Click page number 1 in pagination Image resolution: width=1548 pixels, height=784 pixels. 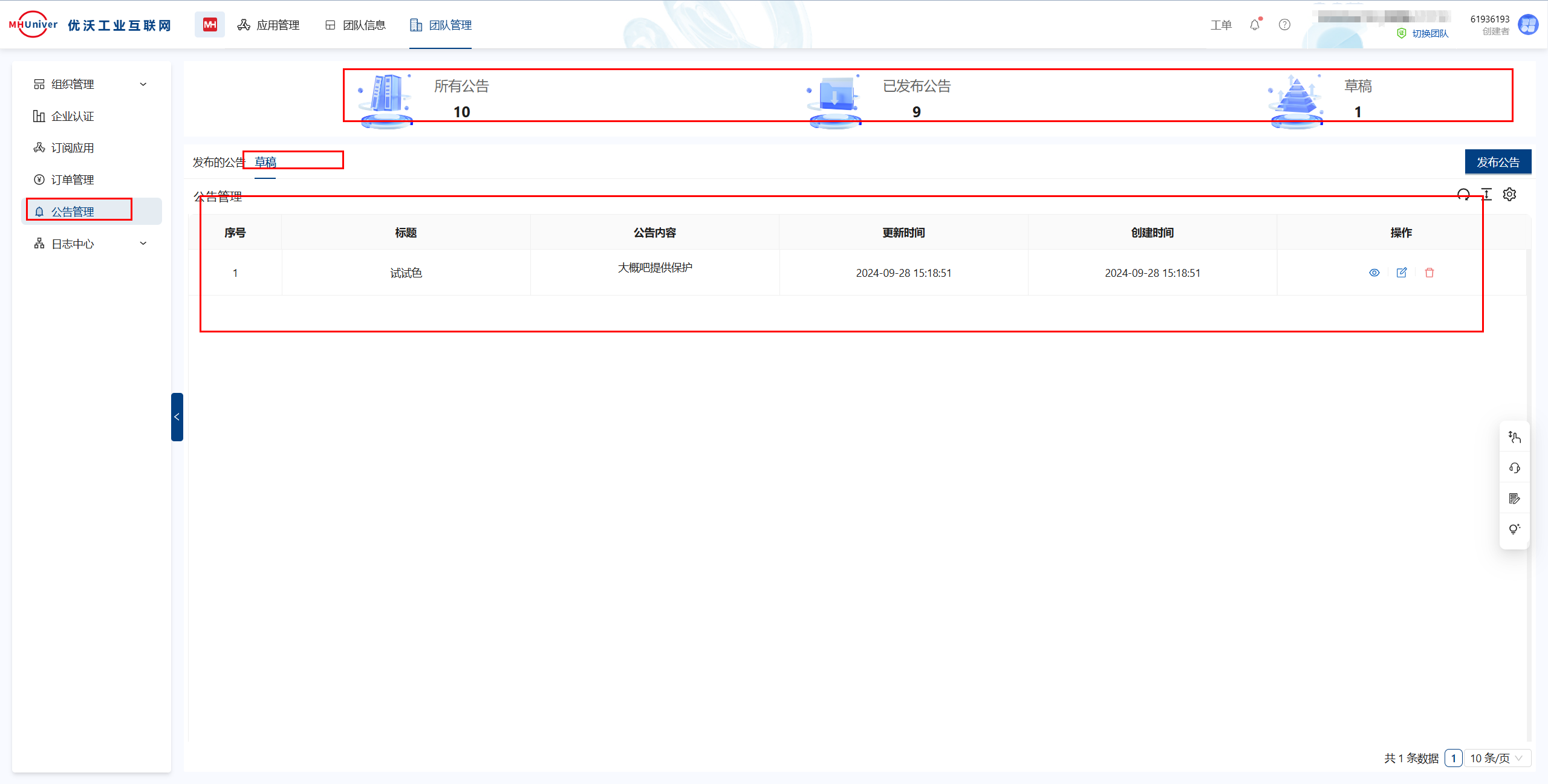click(x=1453, y=758)
